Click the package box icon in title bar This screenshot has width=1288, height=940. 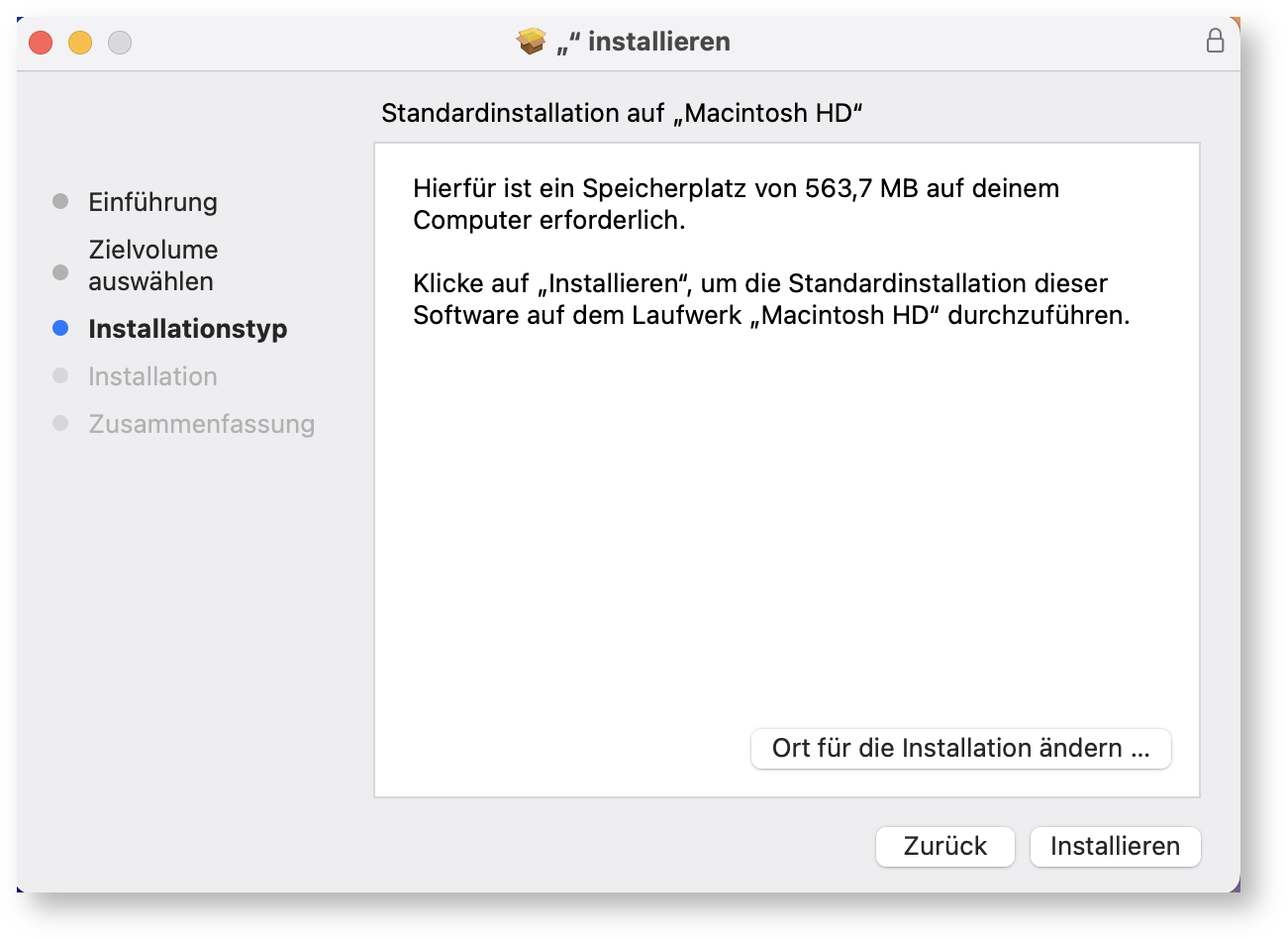532,42
